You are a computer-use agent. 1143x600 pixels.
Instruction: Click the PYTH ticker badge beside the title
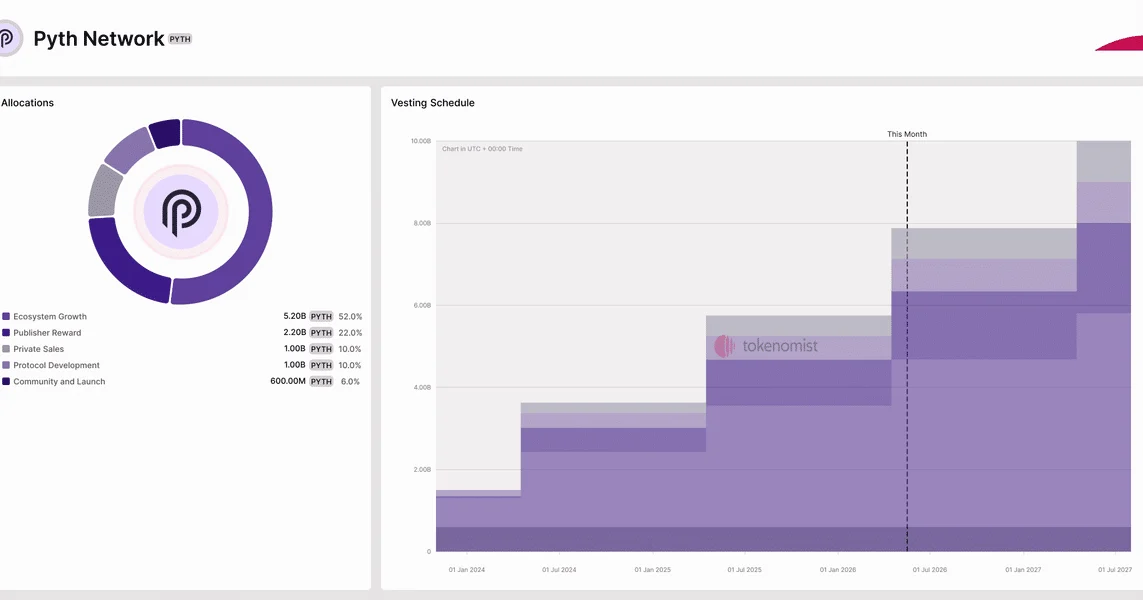(x=180, y=39)
